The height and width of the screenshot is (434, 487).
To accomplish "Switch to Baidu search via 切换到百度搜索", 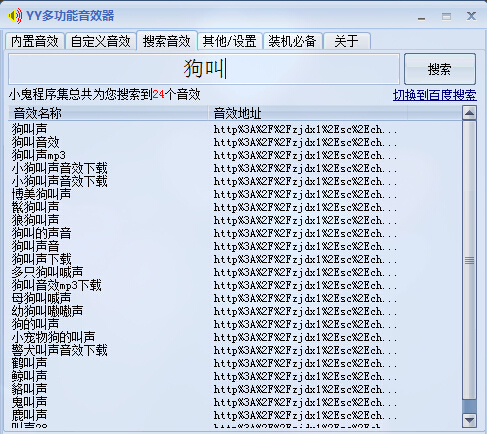I will point(434,95).
